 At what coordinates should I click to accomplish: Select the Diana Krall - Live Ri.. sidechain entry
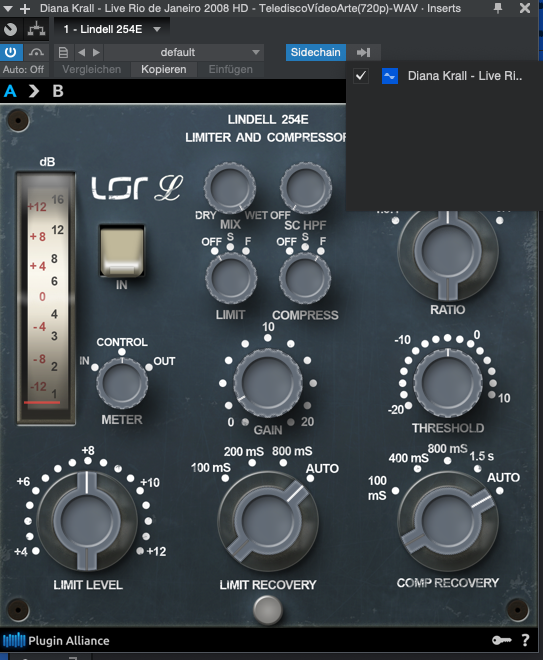pyautogui.click(x=465, y=76)
